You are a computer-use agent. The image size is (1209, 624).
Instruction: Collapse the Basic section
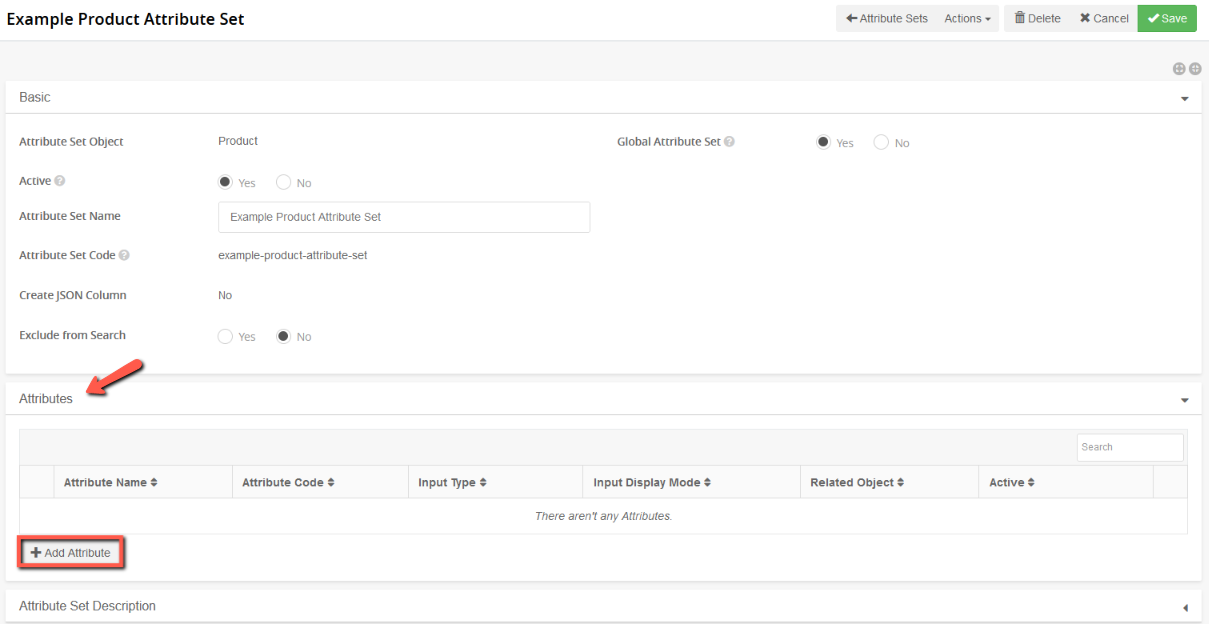[x=1184, y=97]
